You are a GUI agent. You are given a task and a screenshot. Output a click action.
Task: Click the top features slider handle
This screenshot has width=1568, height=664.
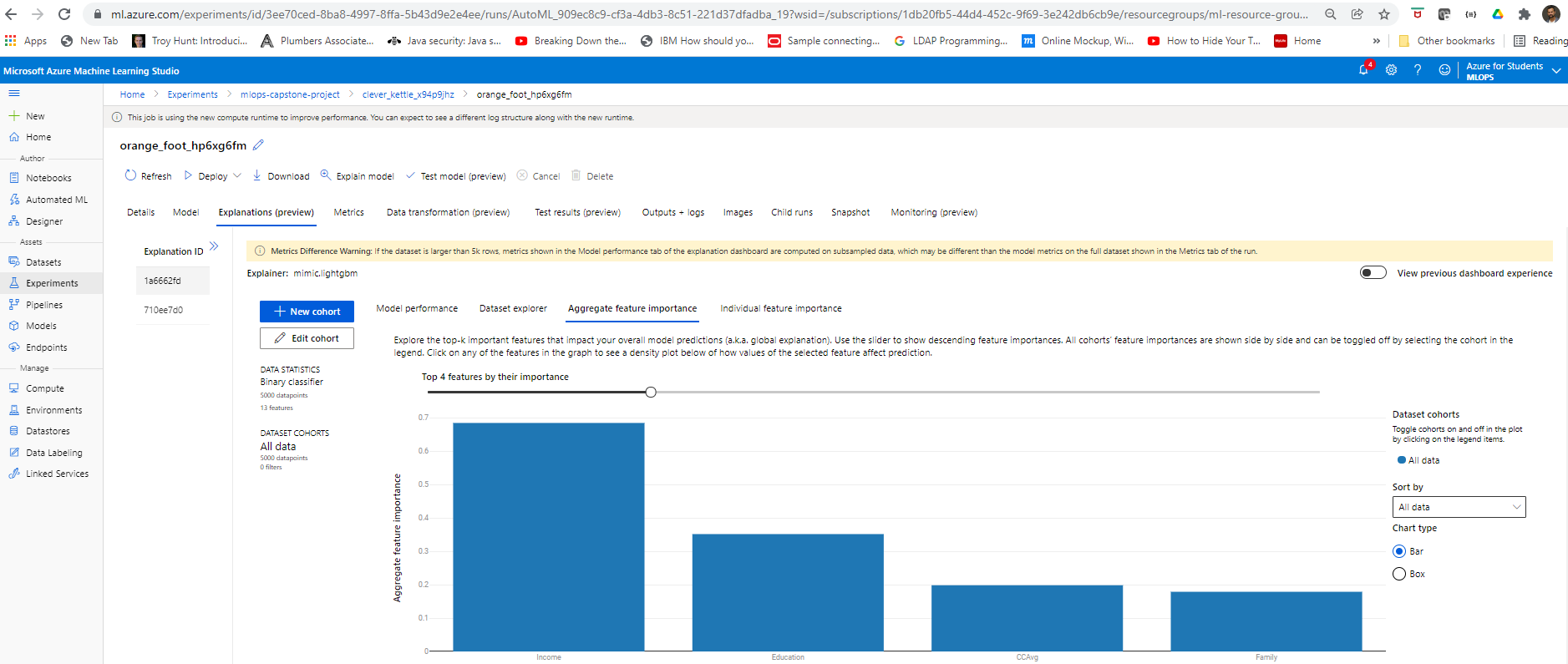coord(651,392)
